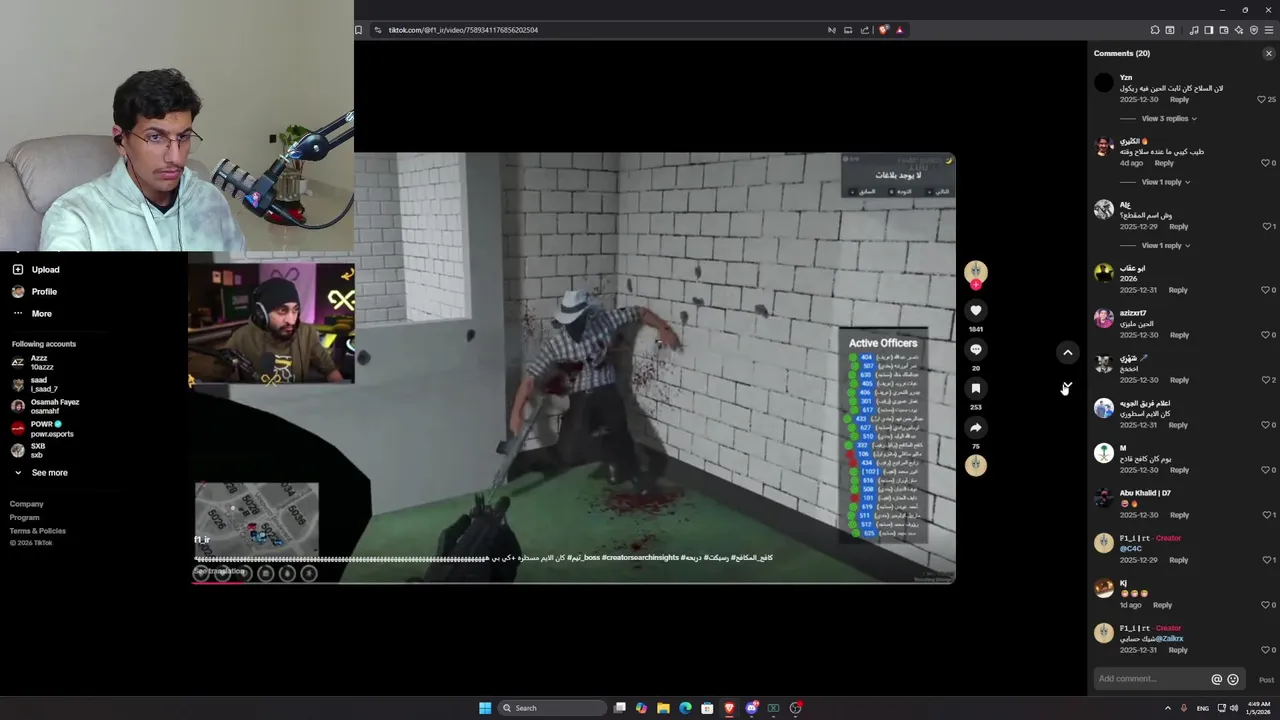
Task: Open browser extensions puzzle icon
Action: pyautogui.click(x=1155, y=30)
